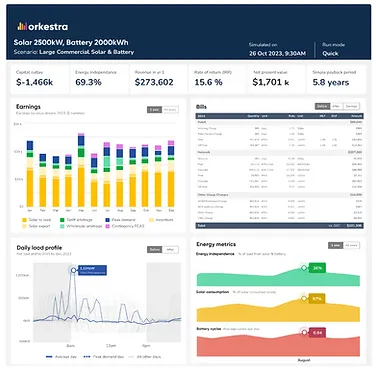Toggle the Solar export legend entry

[36, 226]
